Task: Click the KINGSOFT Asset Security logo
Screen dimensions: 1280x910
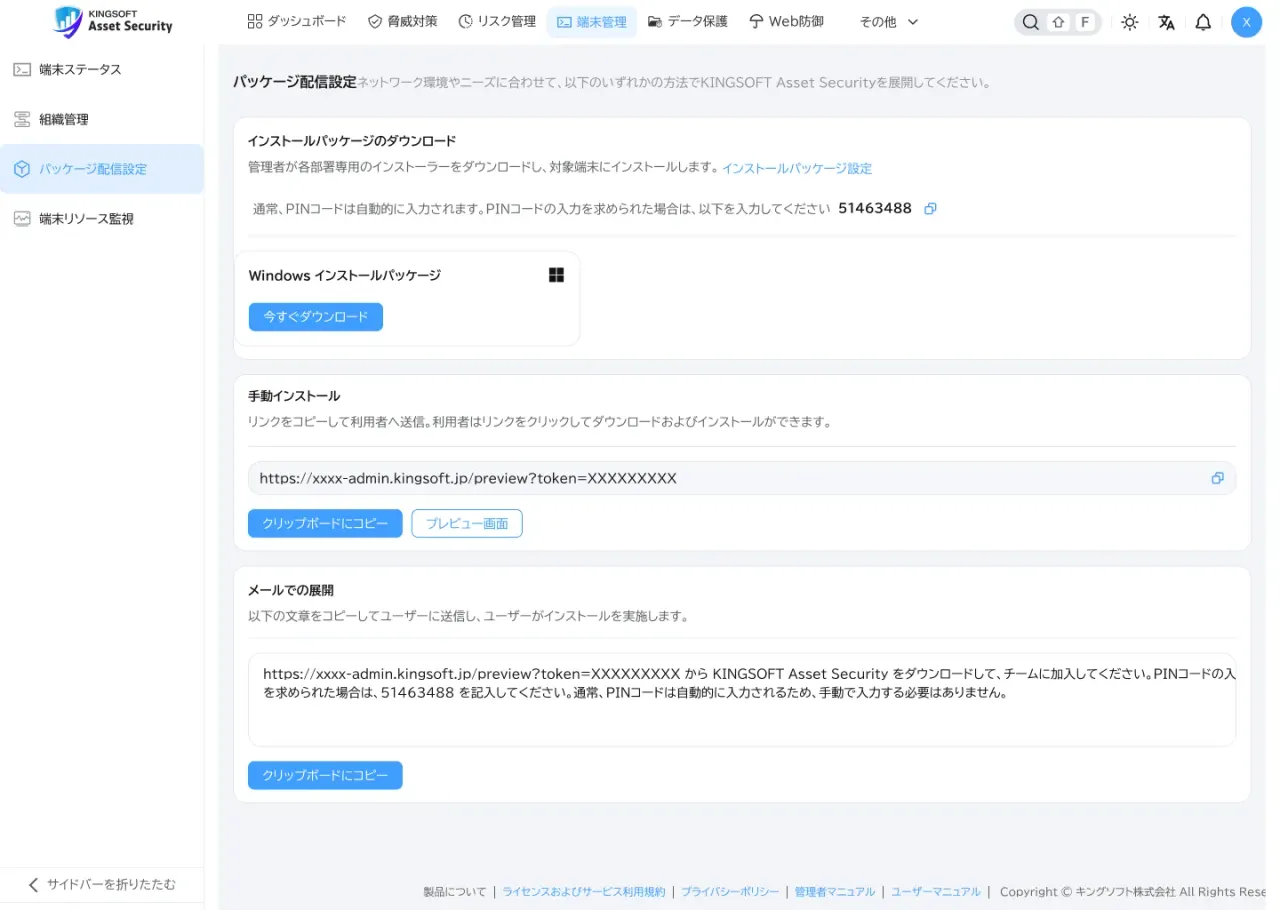Action: click(112, 21)
